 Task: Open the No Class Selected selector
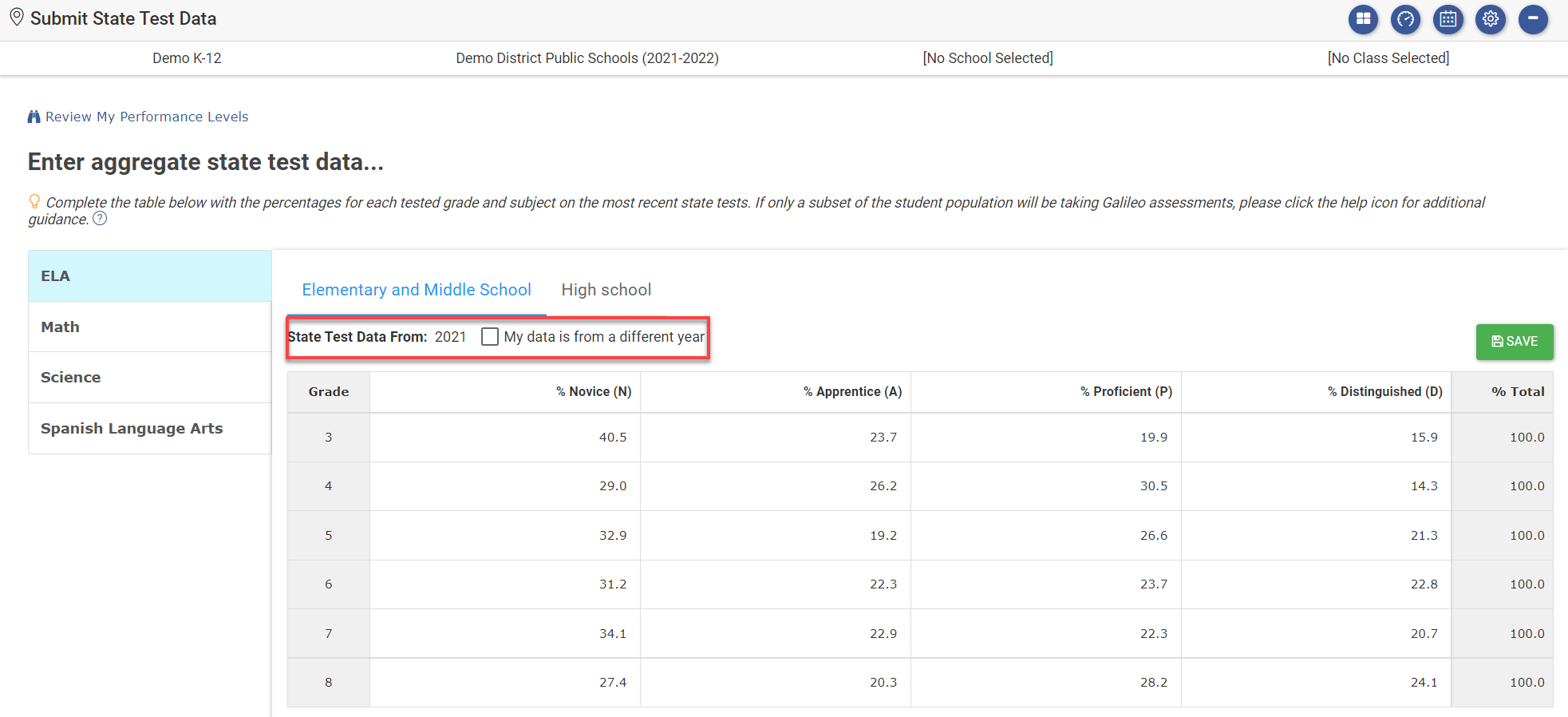[x=1388, y=58]
